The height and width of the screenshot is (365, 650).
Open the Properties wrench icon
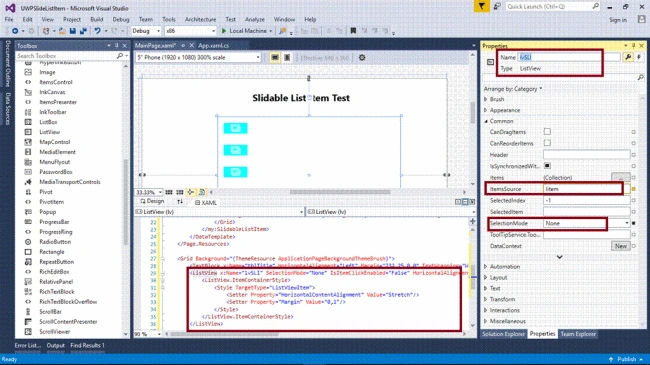coord(628,57)
